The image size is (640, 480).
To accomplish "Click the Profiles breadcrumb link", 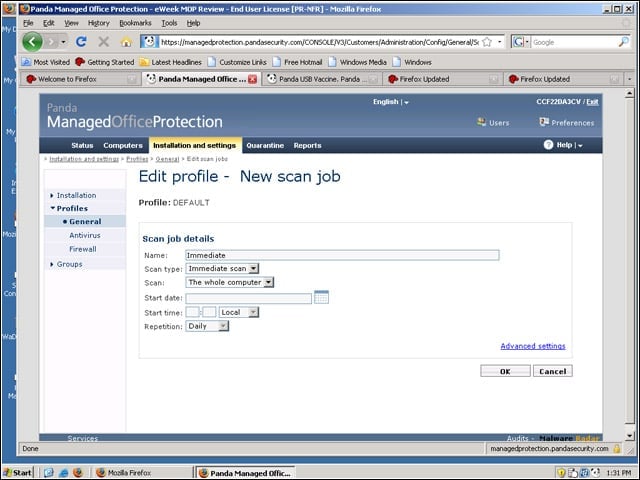I will pyautogui.click(x=137, y=159).
